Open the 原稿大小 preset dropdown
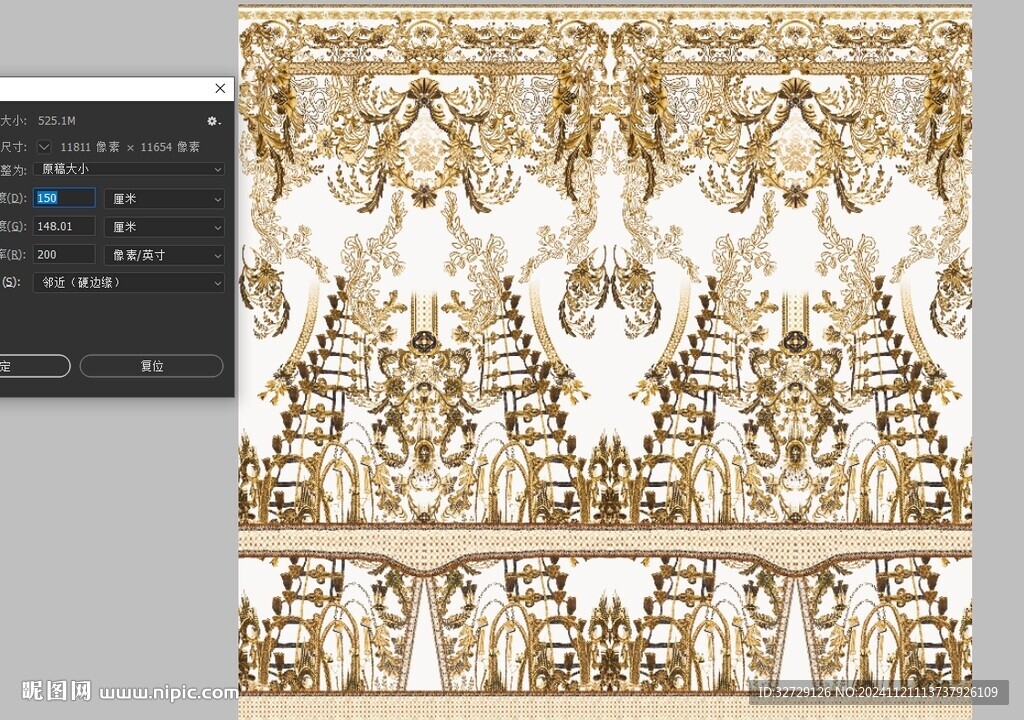The width and height of the screenshot is (1024, 720). pos(128,169)
